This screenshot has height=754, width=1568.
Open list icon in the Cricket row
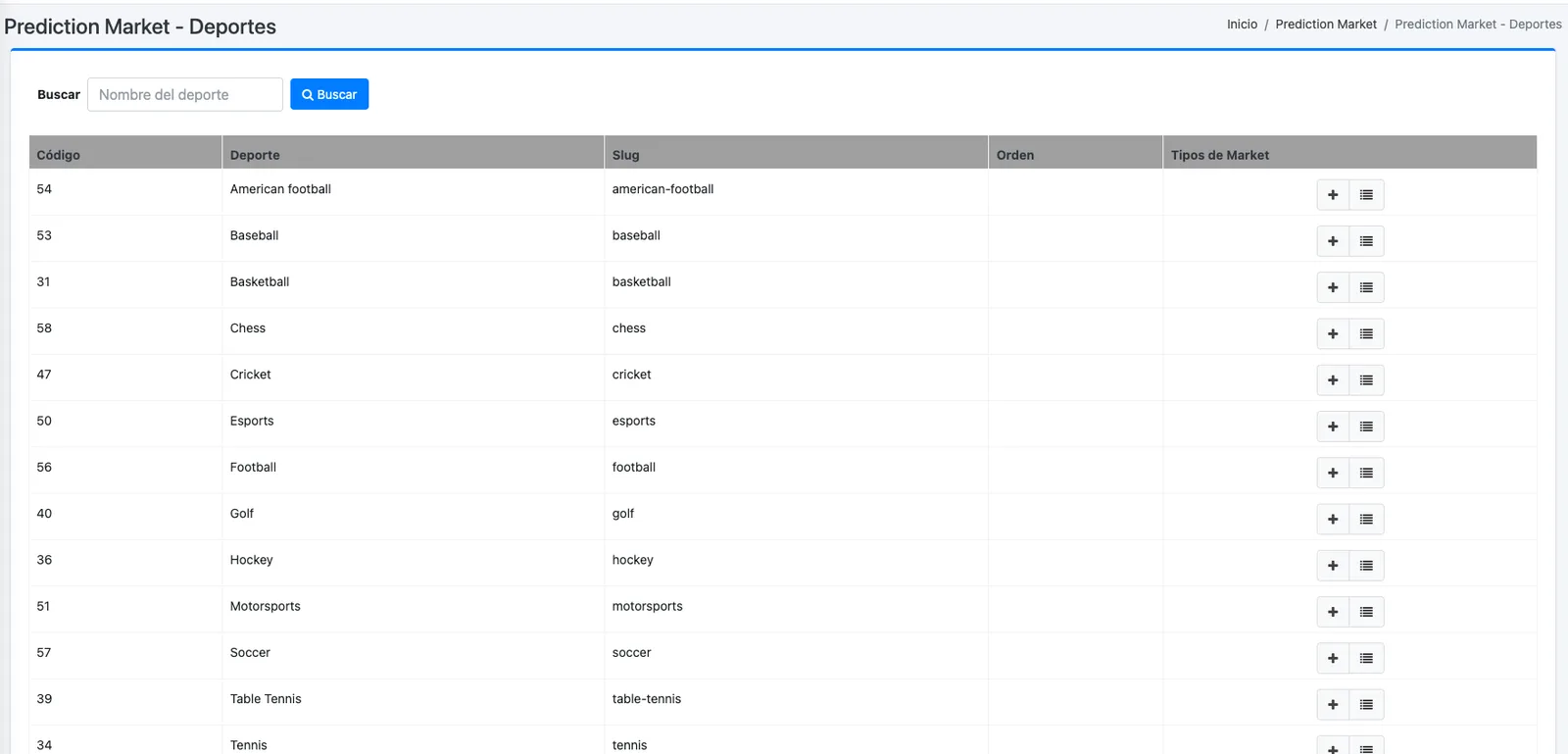[1366, 380]
